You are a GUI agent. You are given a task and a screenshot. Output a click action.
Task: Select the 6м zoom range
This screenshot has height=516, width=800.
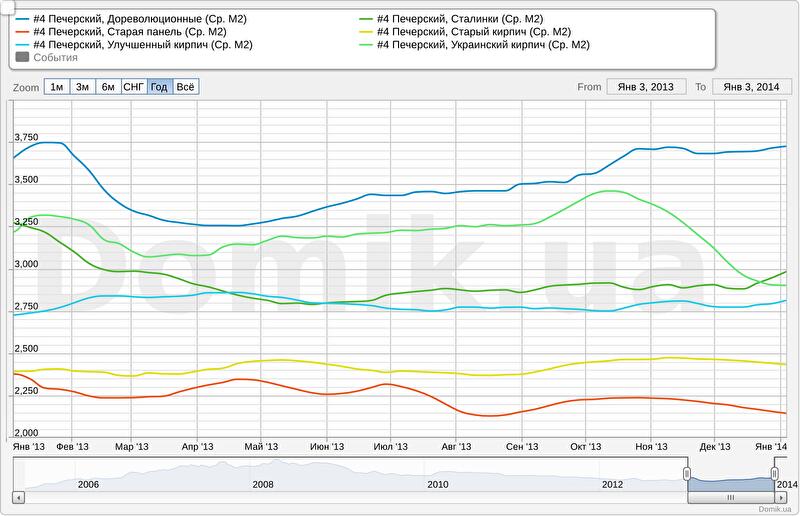point(108,87)
